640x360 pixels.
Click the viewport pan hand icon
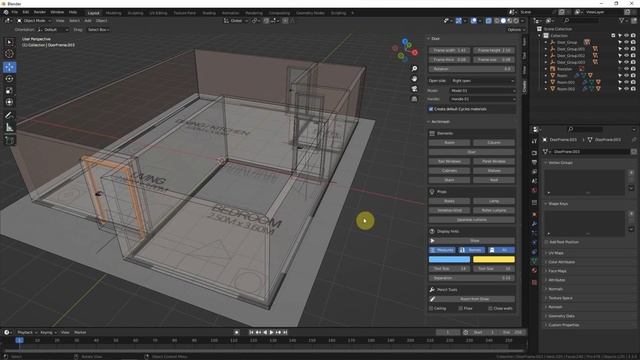tap(414, 78)
